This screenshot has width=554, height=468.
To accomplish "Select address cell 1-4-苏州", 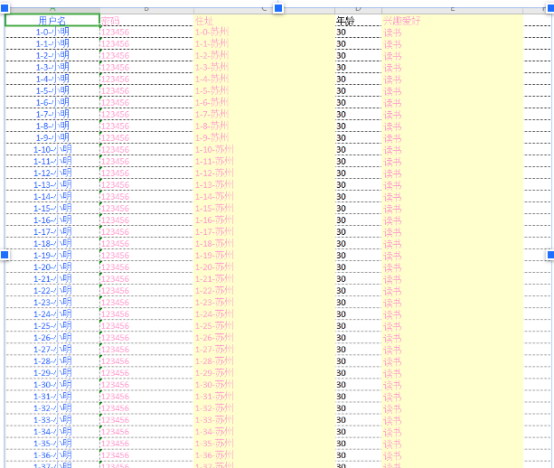I will click(264, 79).
